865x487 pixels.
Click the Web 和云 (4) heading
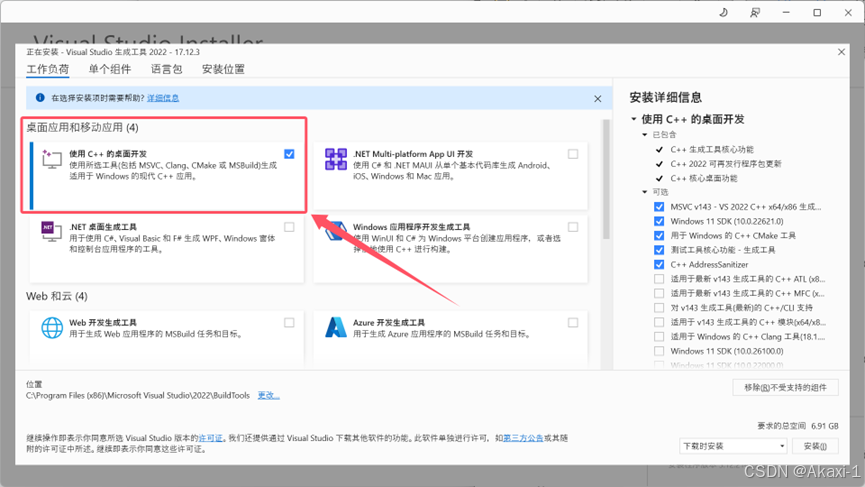point(57,296)
